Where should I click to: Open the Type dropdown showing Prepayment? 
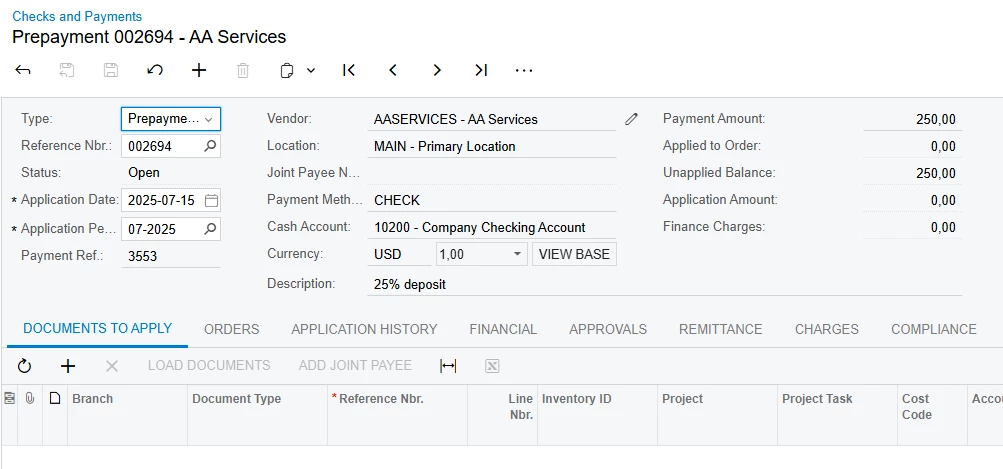pyautogui.click(x=171, y=119)
